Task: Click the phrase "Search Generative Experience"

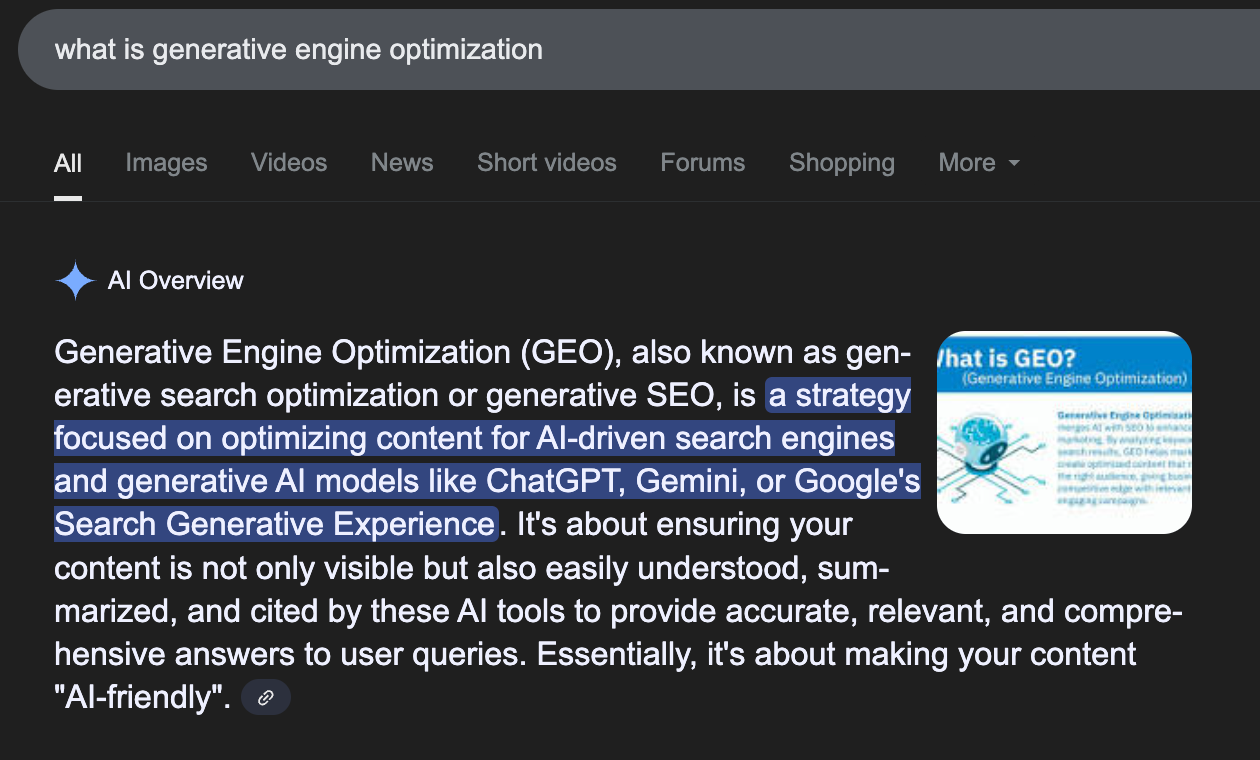Action: 275,523
